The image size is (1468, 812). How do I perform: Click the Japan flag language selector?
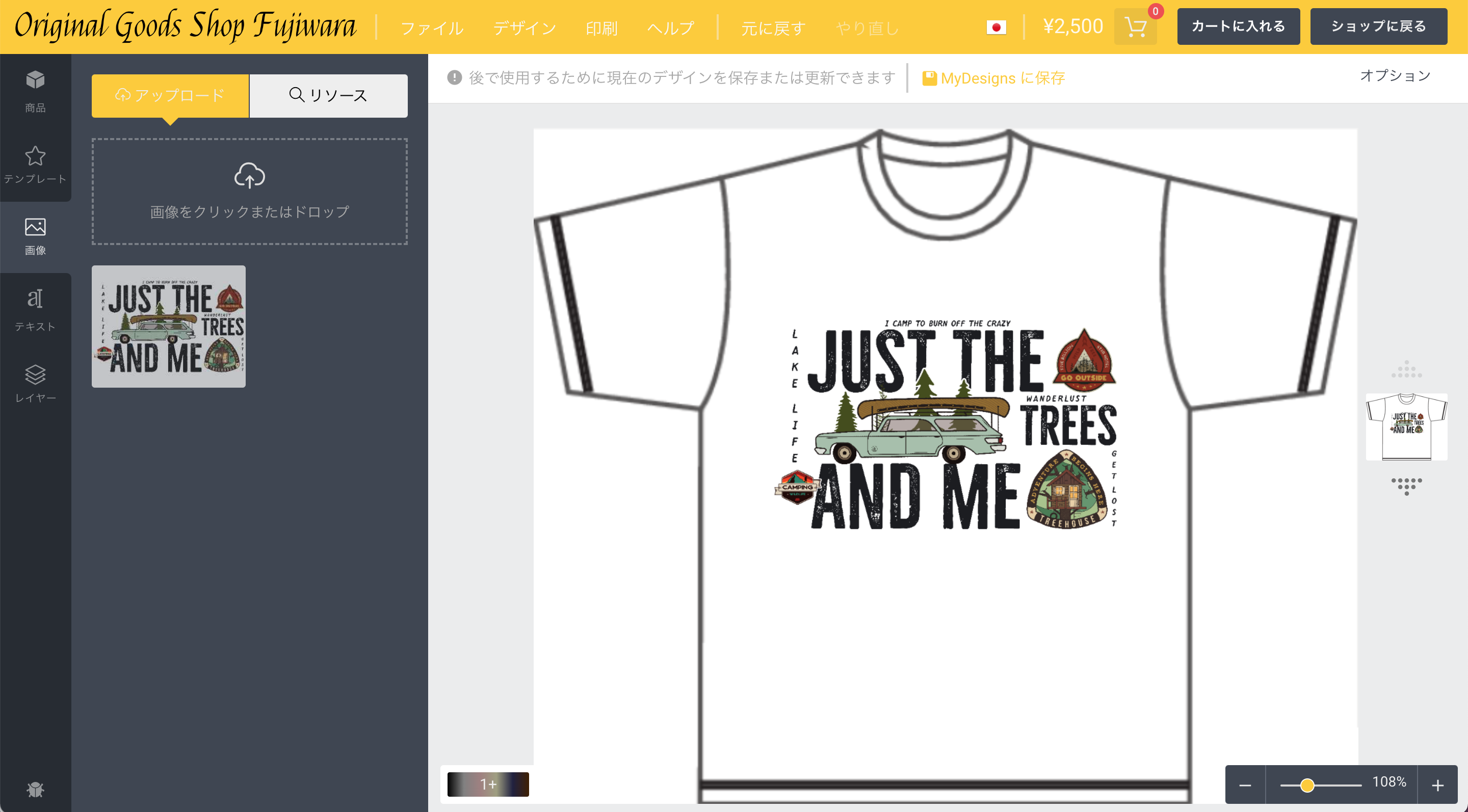click(x=996, y=28)
